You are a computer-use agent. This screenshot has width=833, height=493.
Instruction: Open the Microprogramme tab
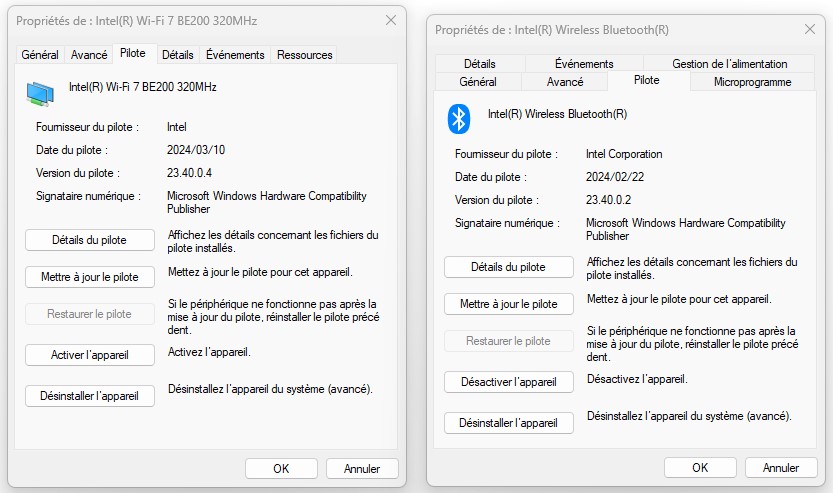click(x=752, y=82)
